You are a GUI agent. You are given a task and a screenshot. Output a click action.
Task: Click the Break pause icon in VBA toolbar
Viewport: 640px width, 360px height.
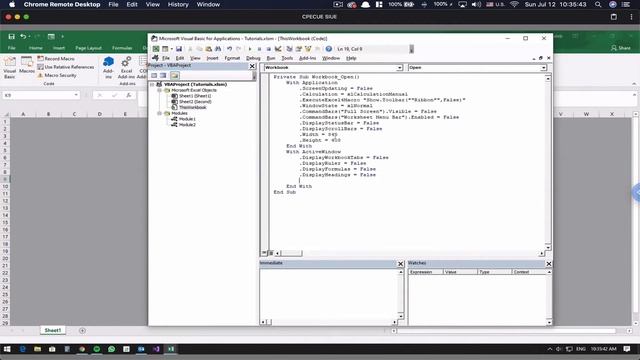point(259,49)
